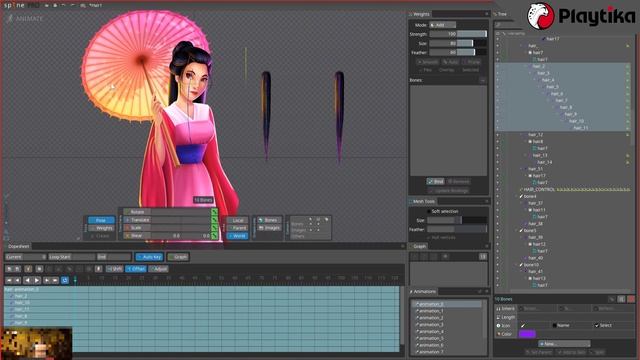The width and height of the screenshot is (640, 360).
Task: Toggle visibility dot for bone4 row
Action: coord(498,196)
